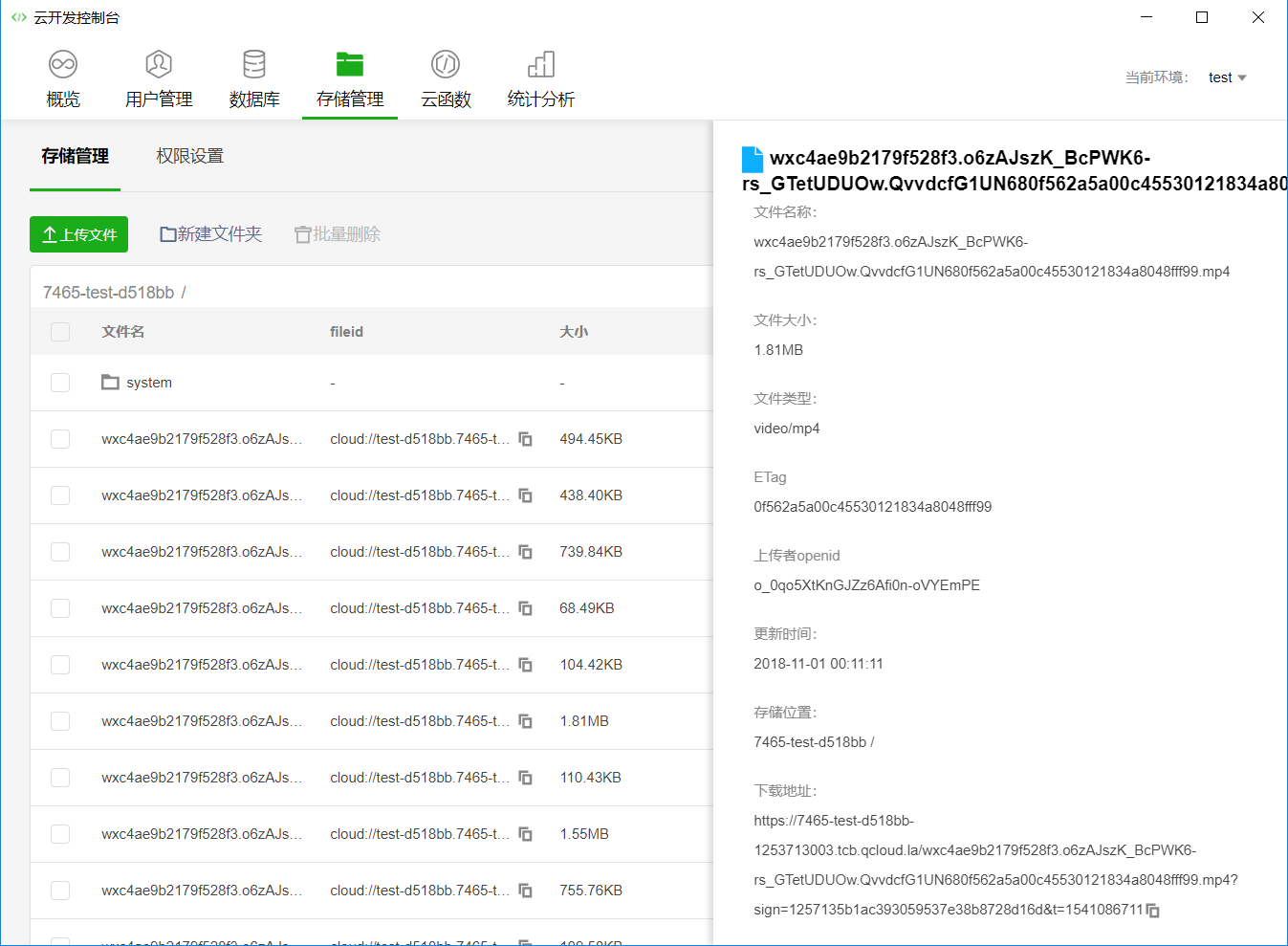
Task: Open file name in the 1.81MB row
Action: tap(202, 721)
